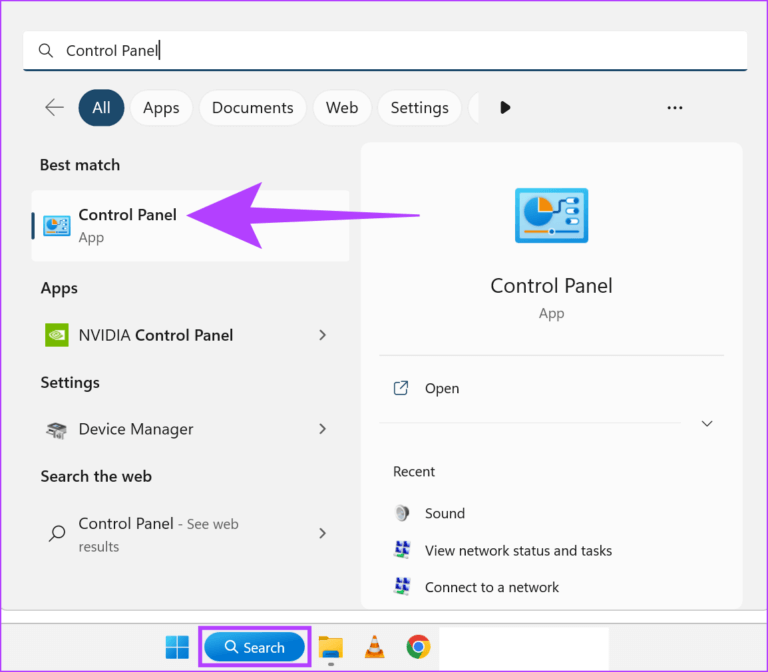Open View network status and tasks
The image size is (768, 672).
click(518, 551)
